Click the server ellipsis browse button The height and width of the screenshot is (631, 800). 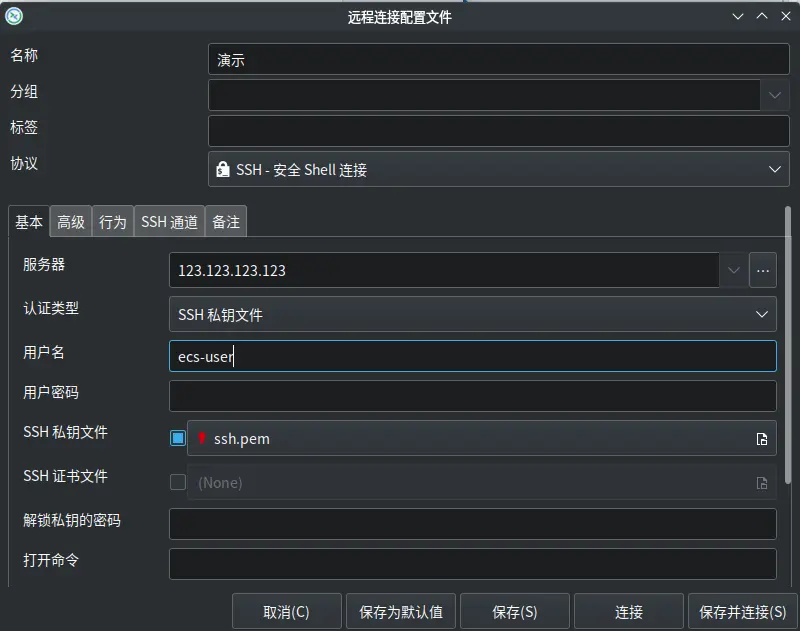coord(763,271)
